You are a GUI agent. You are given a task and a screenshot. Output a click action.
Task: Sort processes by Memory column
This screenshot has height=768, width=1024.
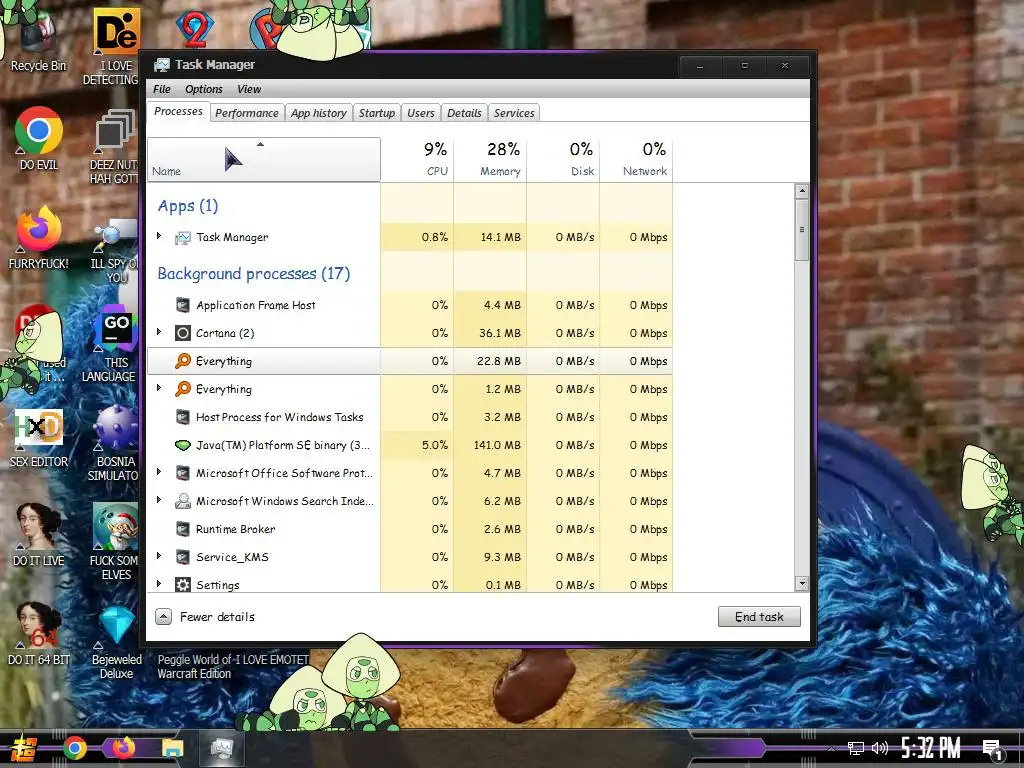point(490,159)
